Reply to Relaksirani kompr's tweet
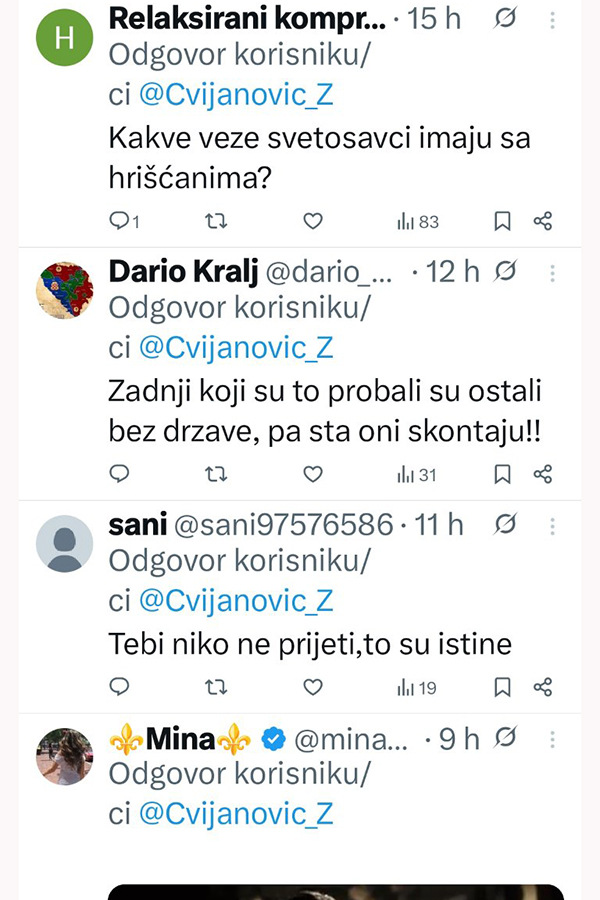 (x=120, y=221)
